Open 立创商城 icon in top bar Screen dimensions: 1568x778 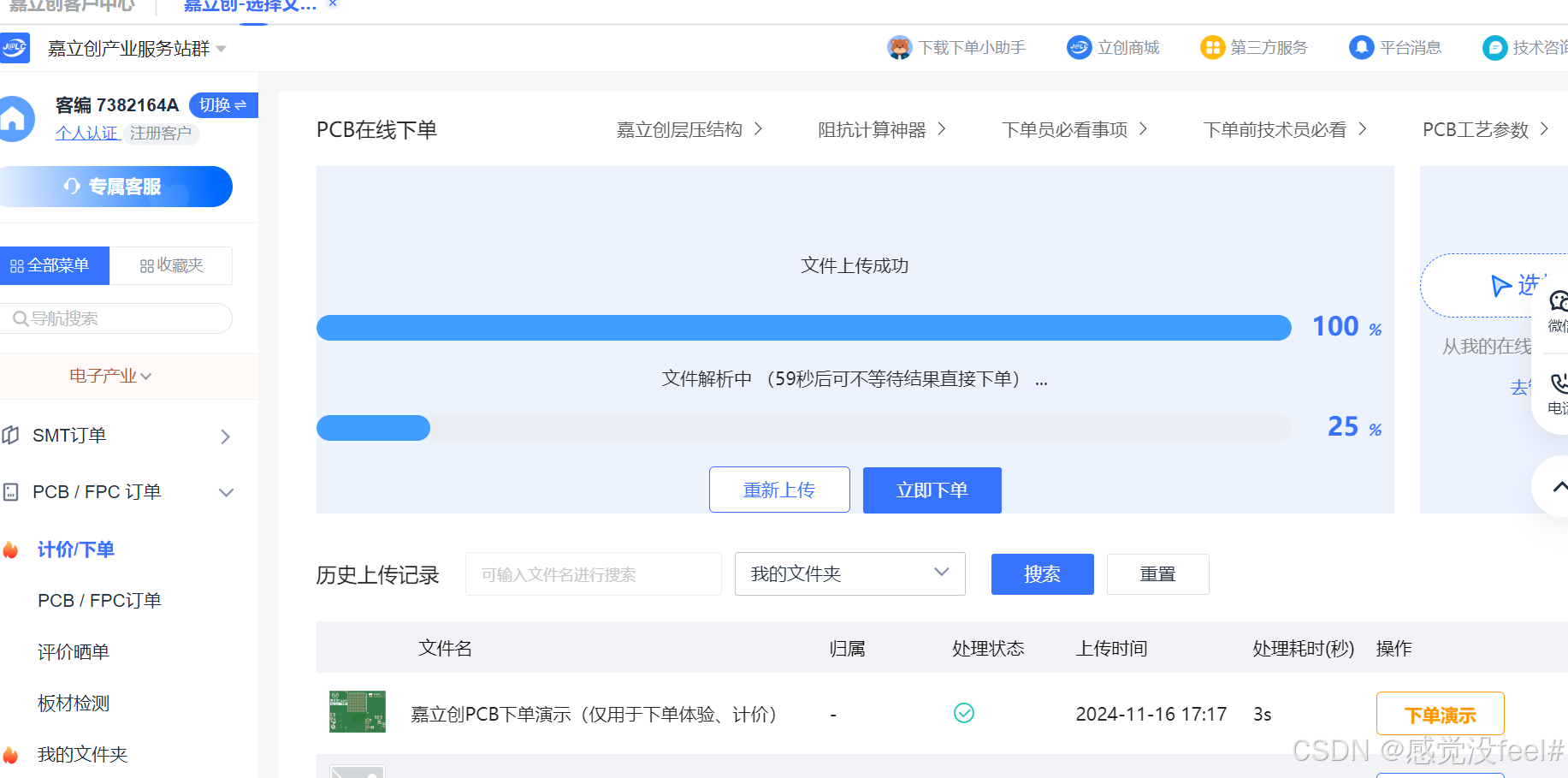(1080, 48)
